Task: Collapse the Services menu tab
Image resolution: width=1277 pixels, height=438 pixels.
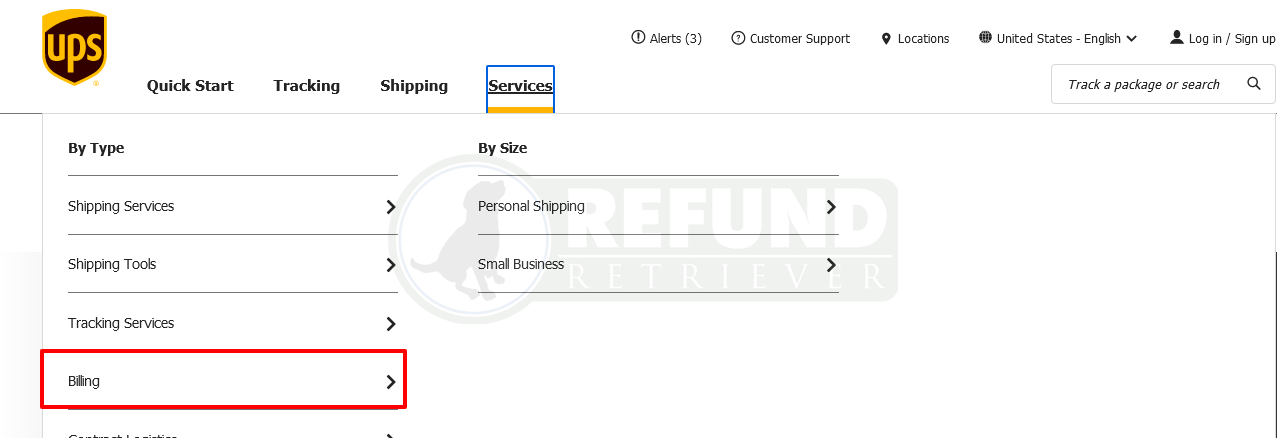Action: pyautogui.click(x=520, y=86)
